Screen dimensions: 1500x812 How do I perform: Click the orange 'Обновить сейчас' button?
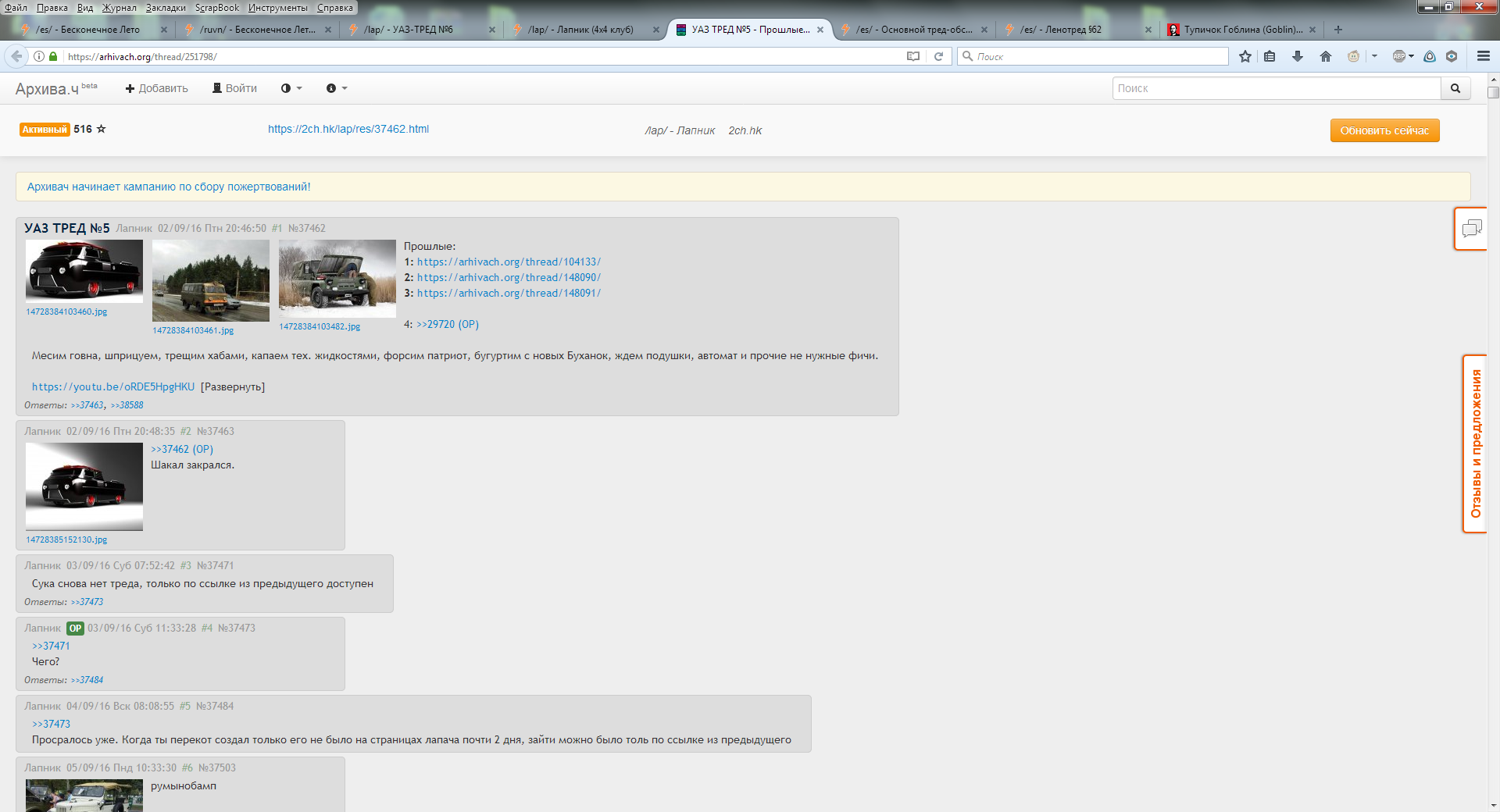pyautogui.click(x=1384, y=130)
